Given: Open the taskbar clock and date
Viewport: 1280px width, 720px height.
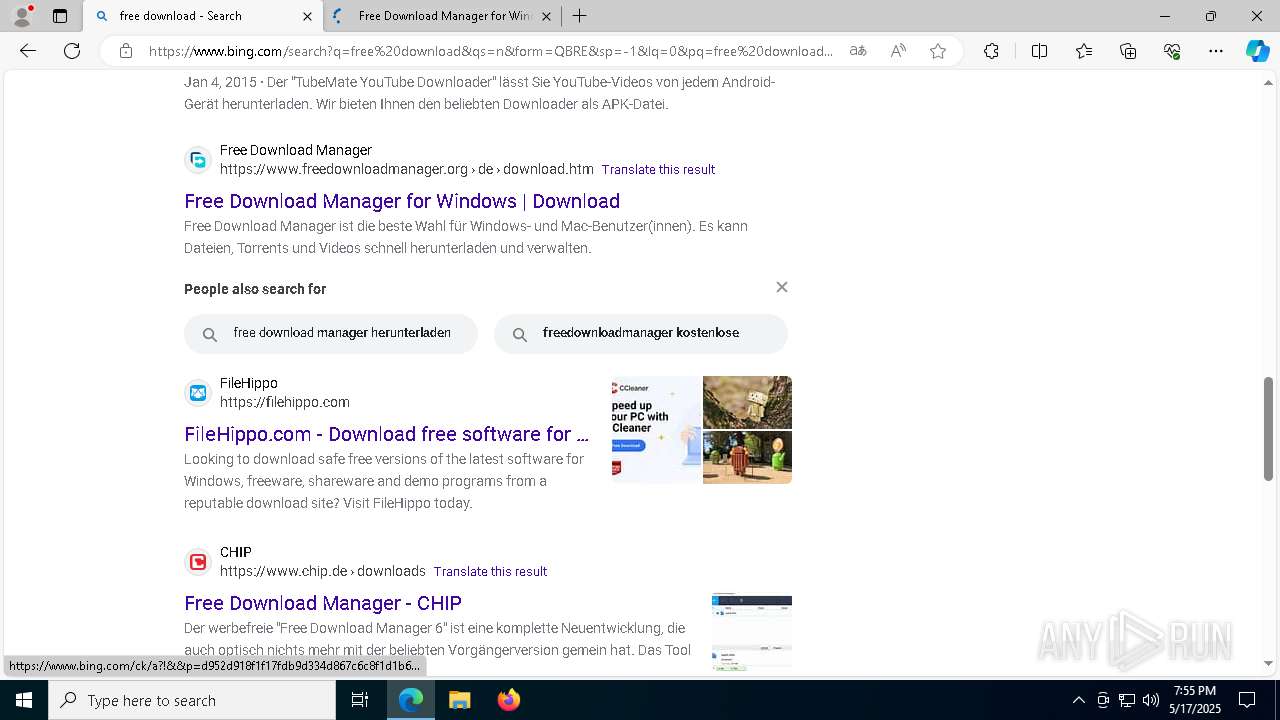Looking at the screenshot, I should 1196,700.
